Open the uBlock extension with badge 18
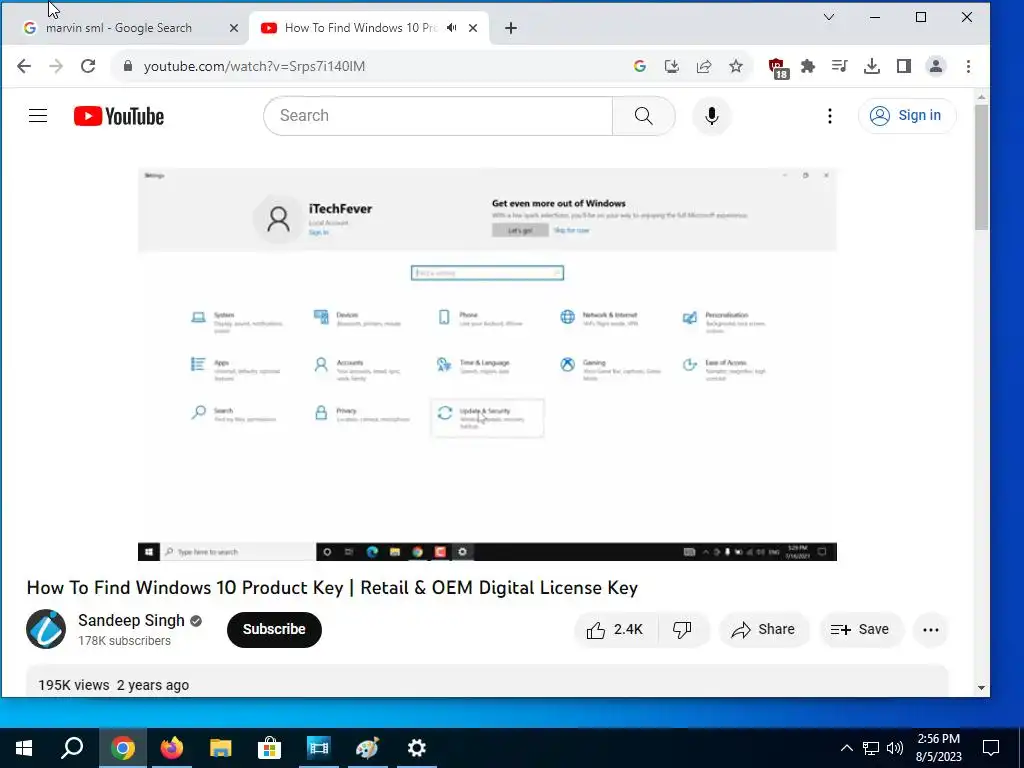Viewport: 1024px width, 768px height. click(x=777, y=67)
